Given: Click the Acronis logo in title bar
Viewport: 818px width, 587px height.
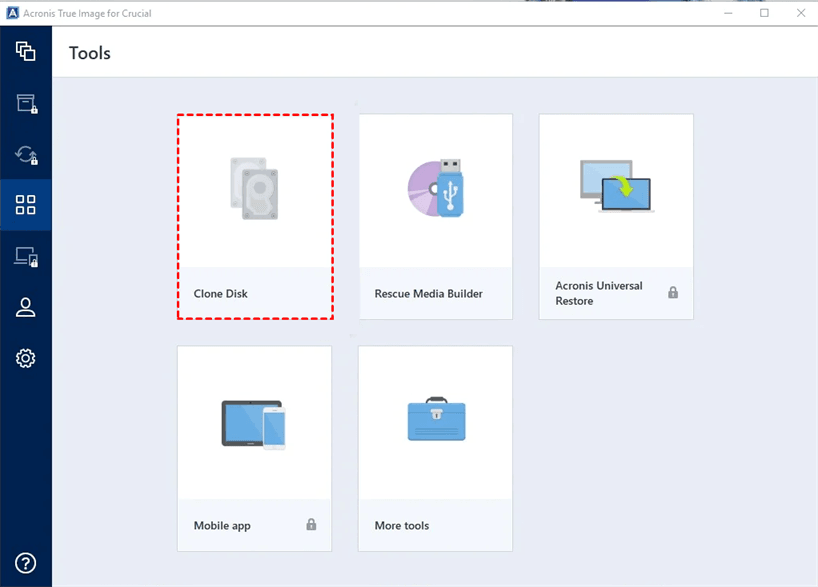Looking at the screenshot, I should click(13, 13).
